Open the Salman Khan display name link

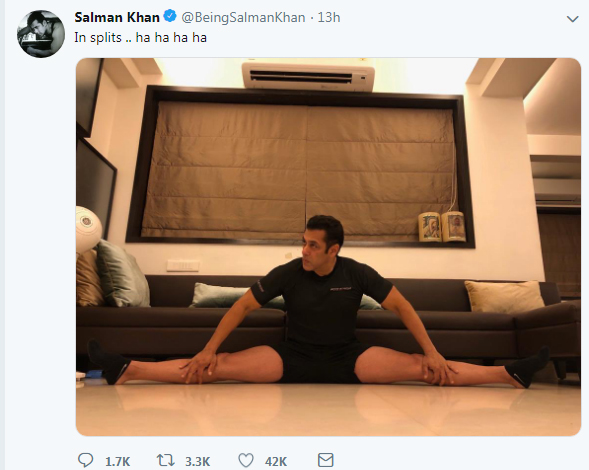click(117, 17)
